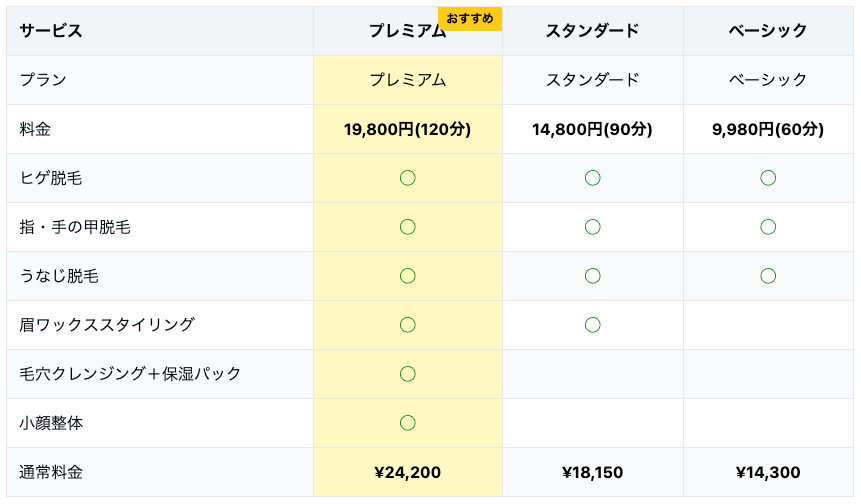Click the 小顔整体 row label
Viewport: 861px width, 504px height.
point(51,423)
